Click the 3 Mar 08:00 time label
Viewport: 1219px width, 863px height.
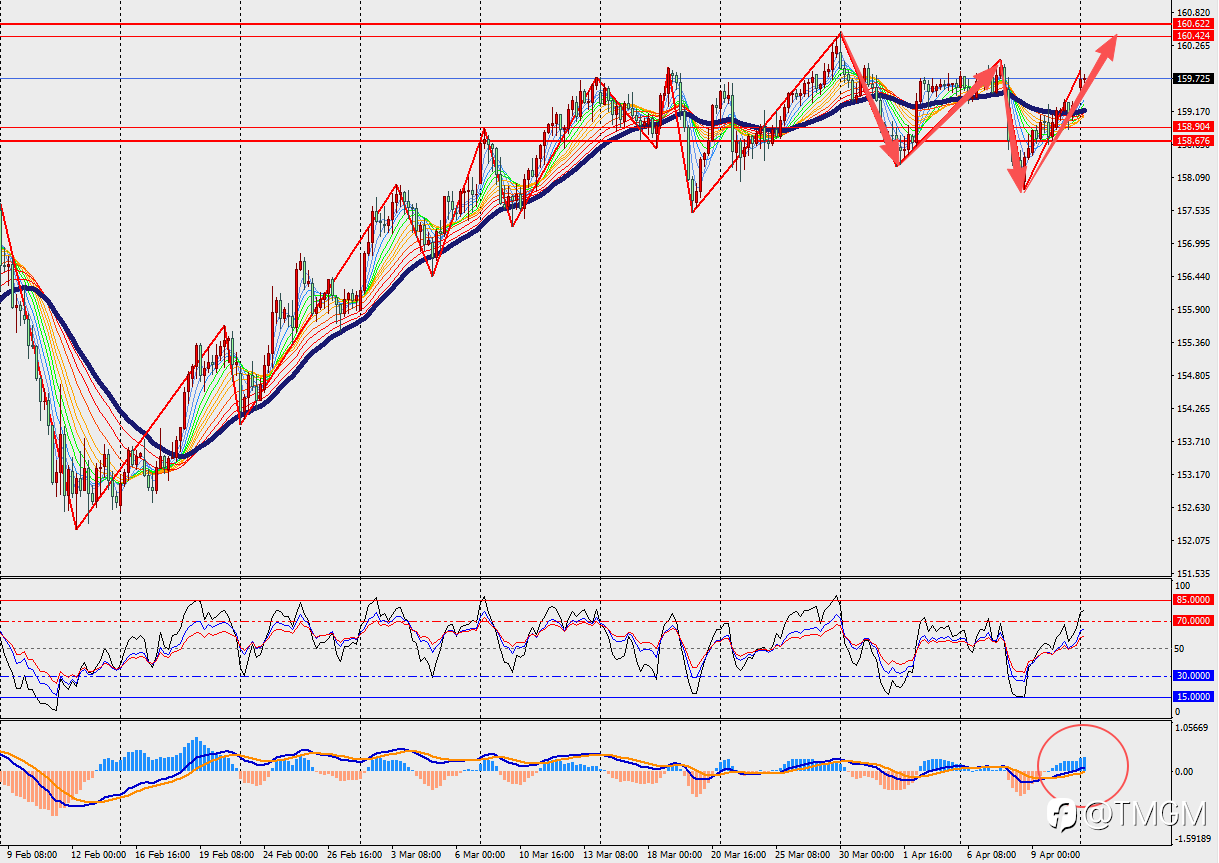click(x=416, y=856)
